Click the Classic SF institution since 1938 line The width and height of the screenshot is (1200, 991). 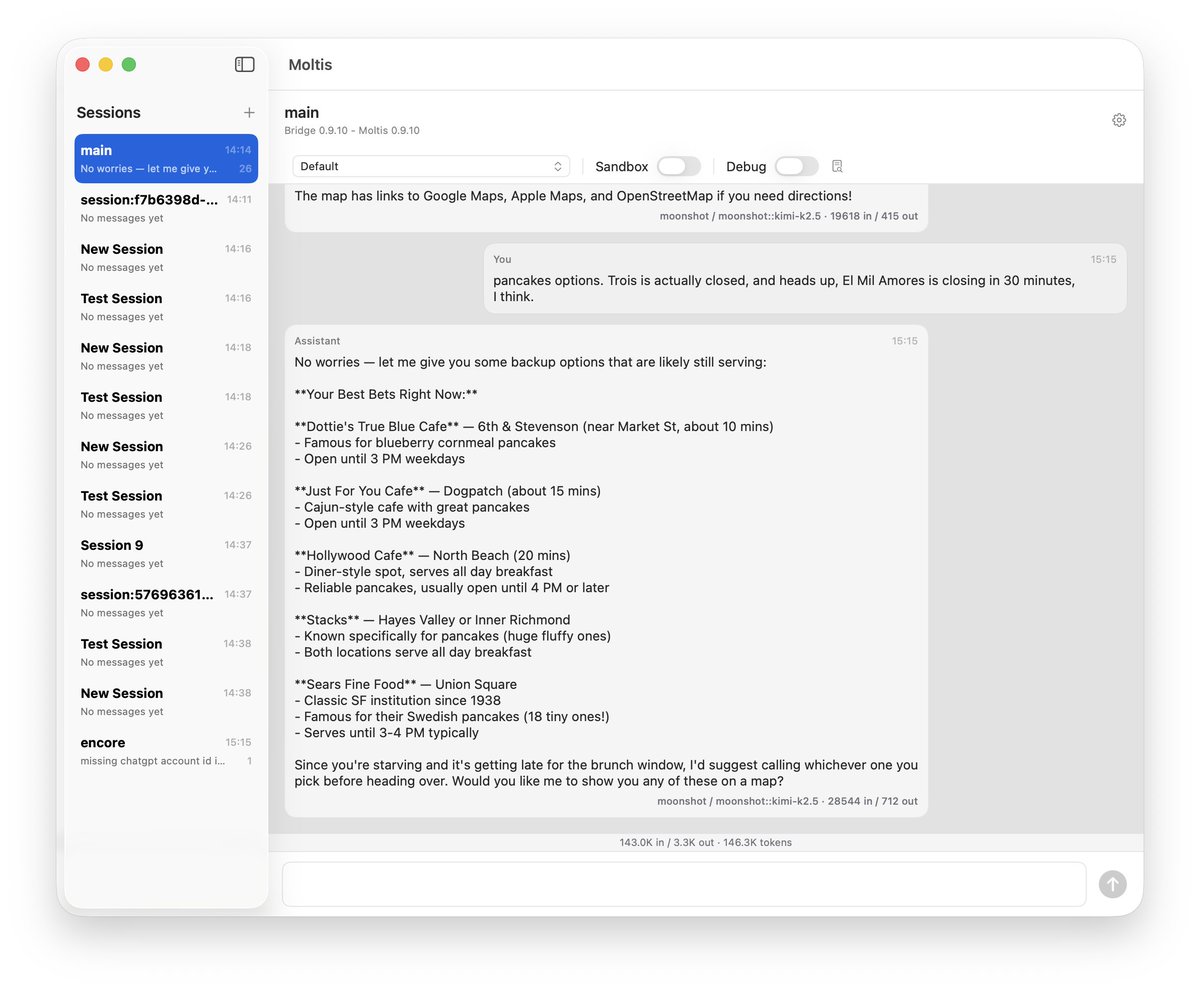point(397,700)
